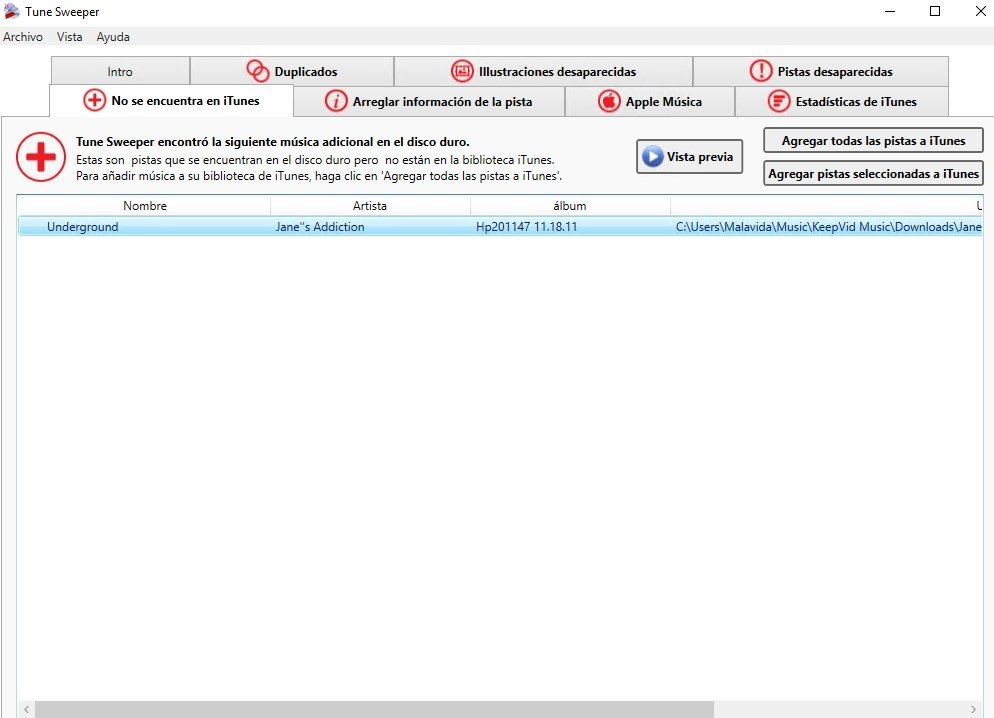Click the Pistas desaparecidas exclamation icon

[761, 71]
